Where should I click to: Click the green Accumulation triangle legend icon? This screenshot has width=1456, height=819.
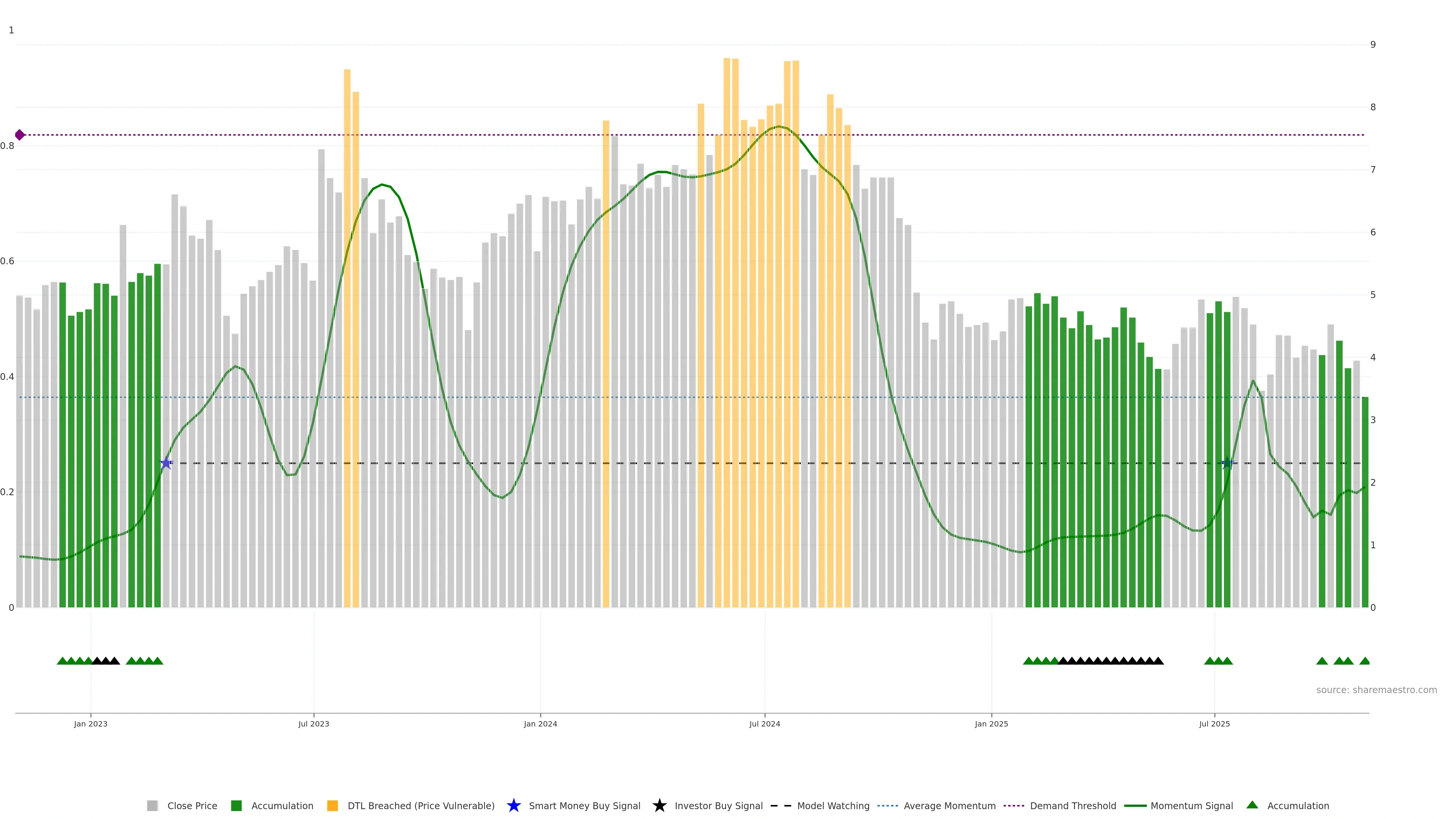[x=1252, y=805]
